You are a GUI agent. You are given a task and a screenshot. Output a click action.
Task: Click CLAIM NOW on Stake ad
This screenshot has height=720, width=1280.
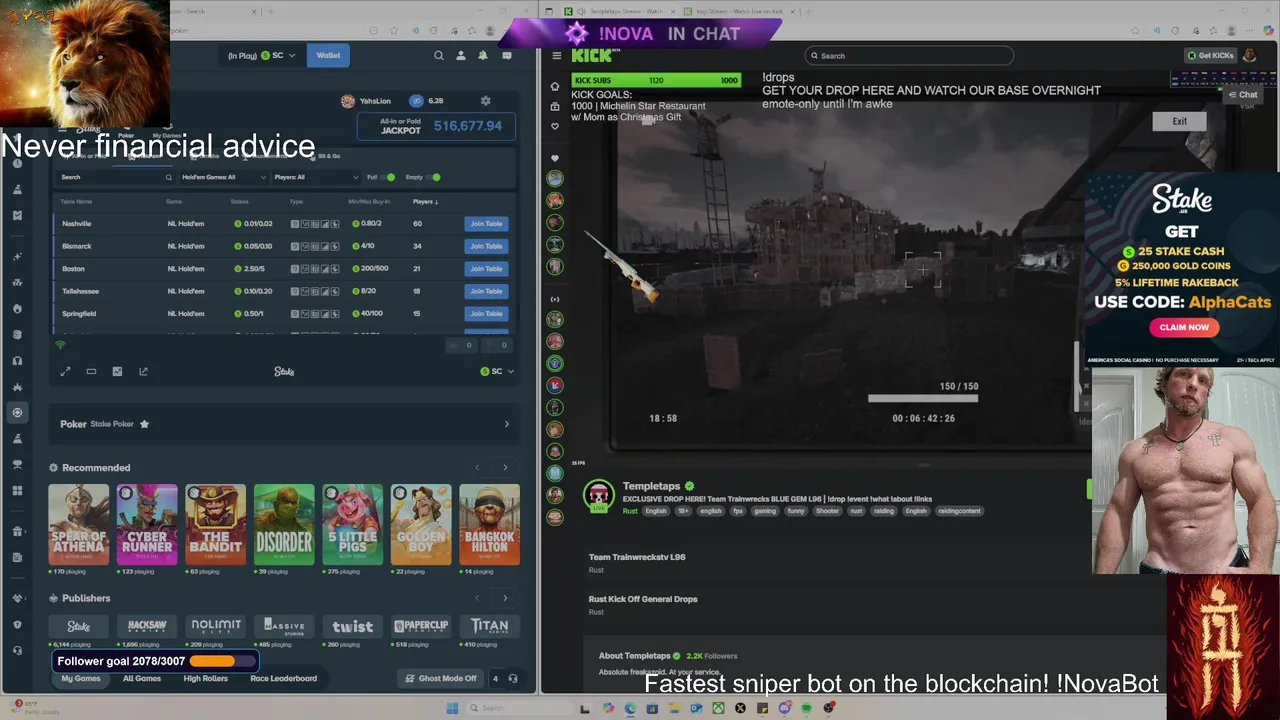1184,327
